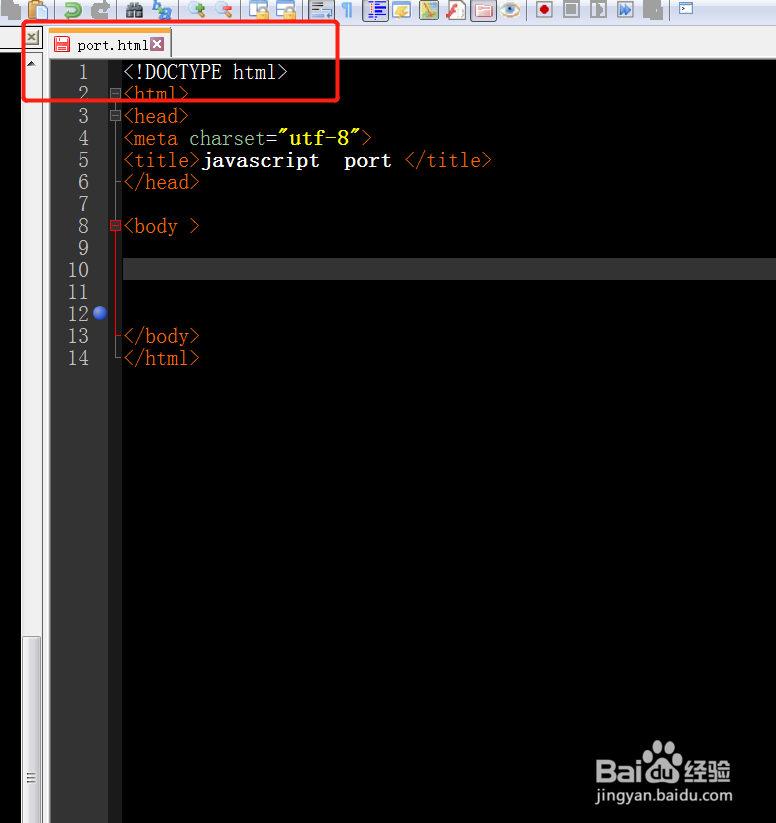
Task: Zoom out with the magnifier minus icon
Action: (224, 9)
